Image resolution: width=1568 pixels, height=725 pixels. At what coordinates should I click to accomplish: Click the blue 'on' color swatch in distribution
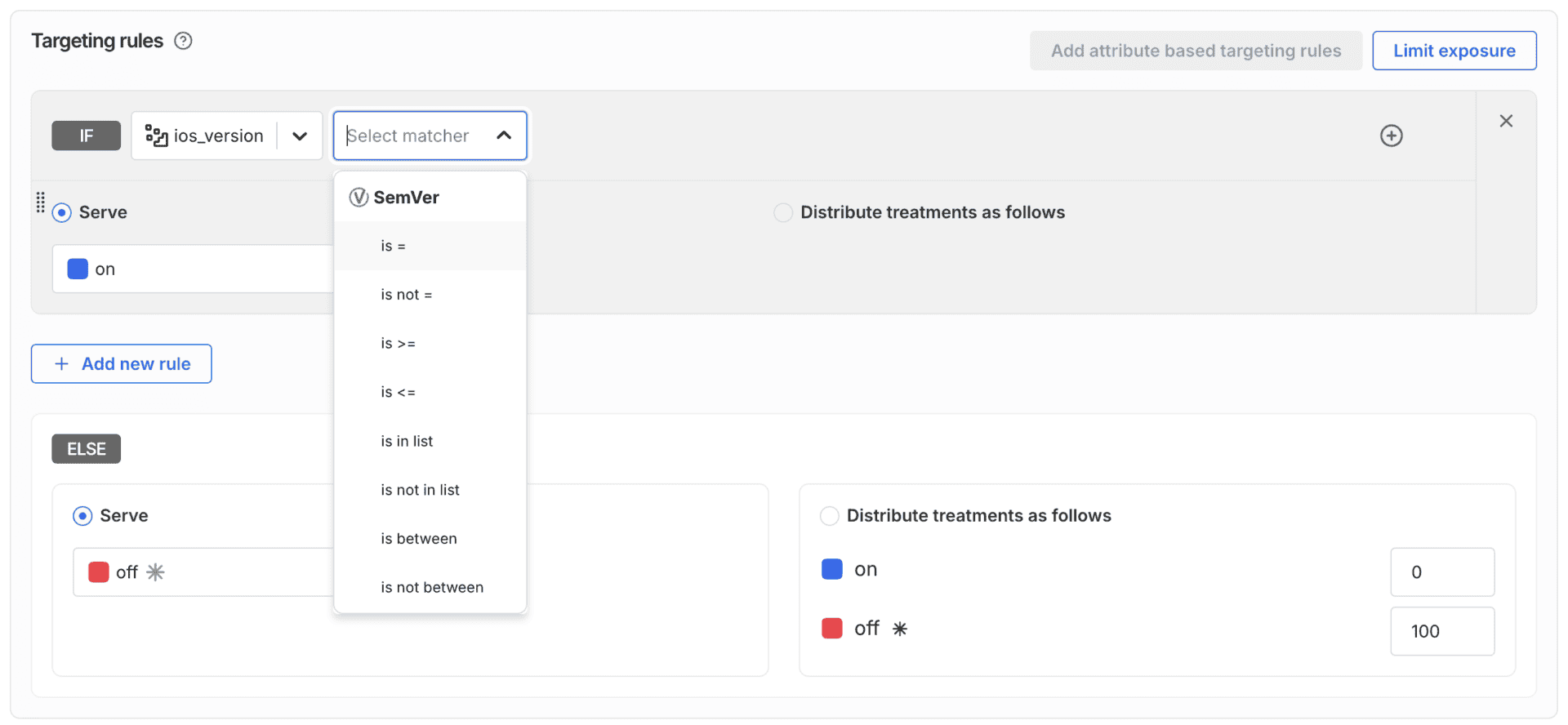coord(831,569)
